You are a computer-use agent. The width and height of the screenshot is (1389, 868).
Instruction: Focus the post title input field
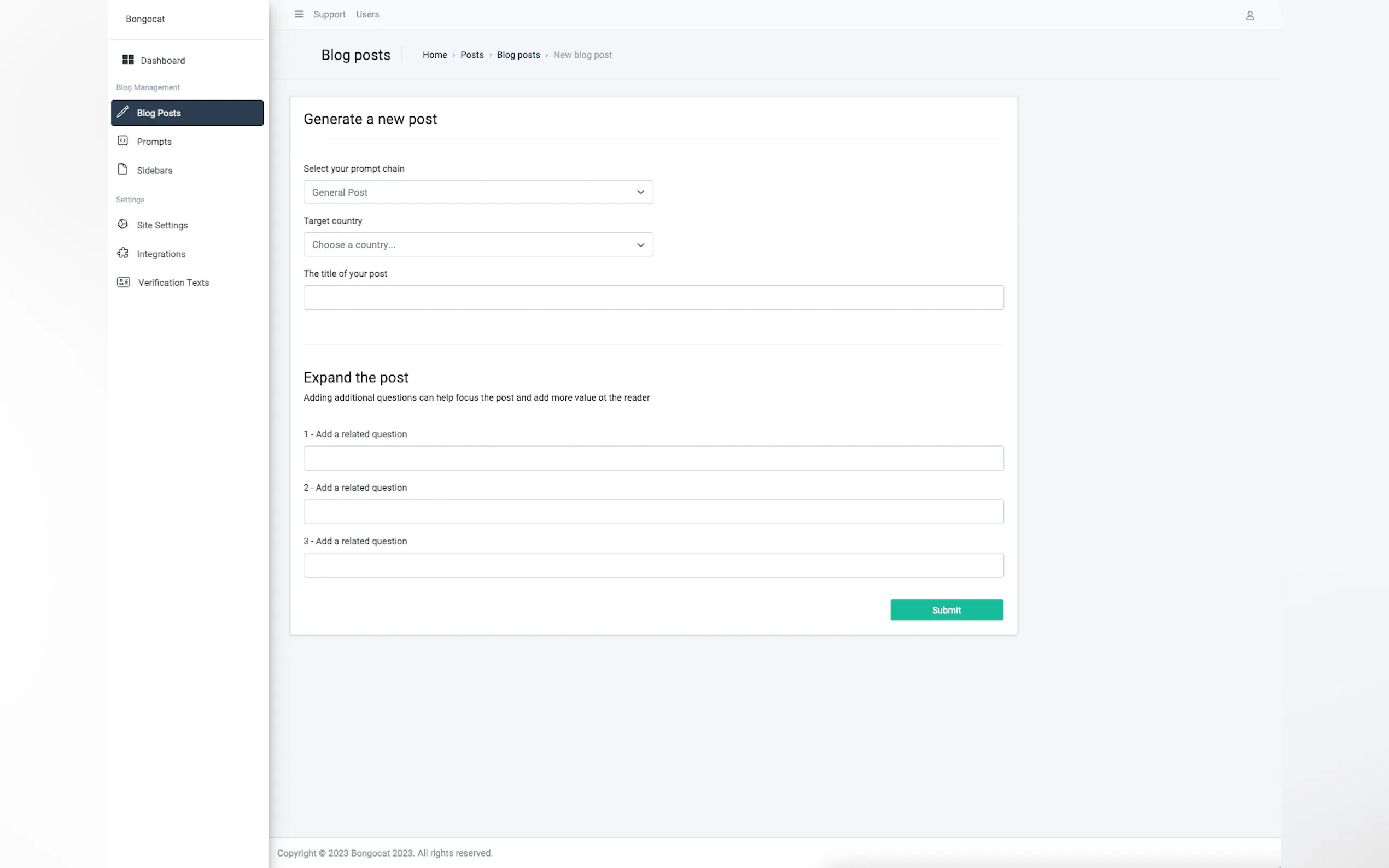[653, 298]
